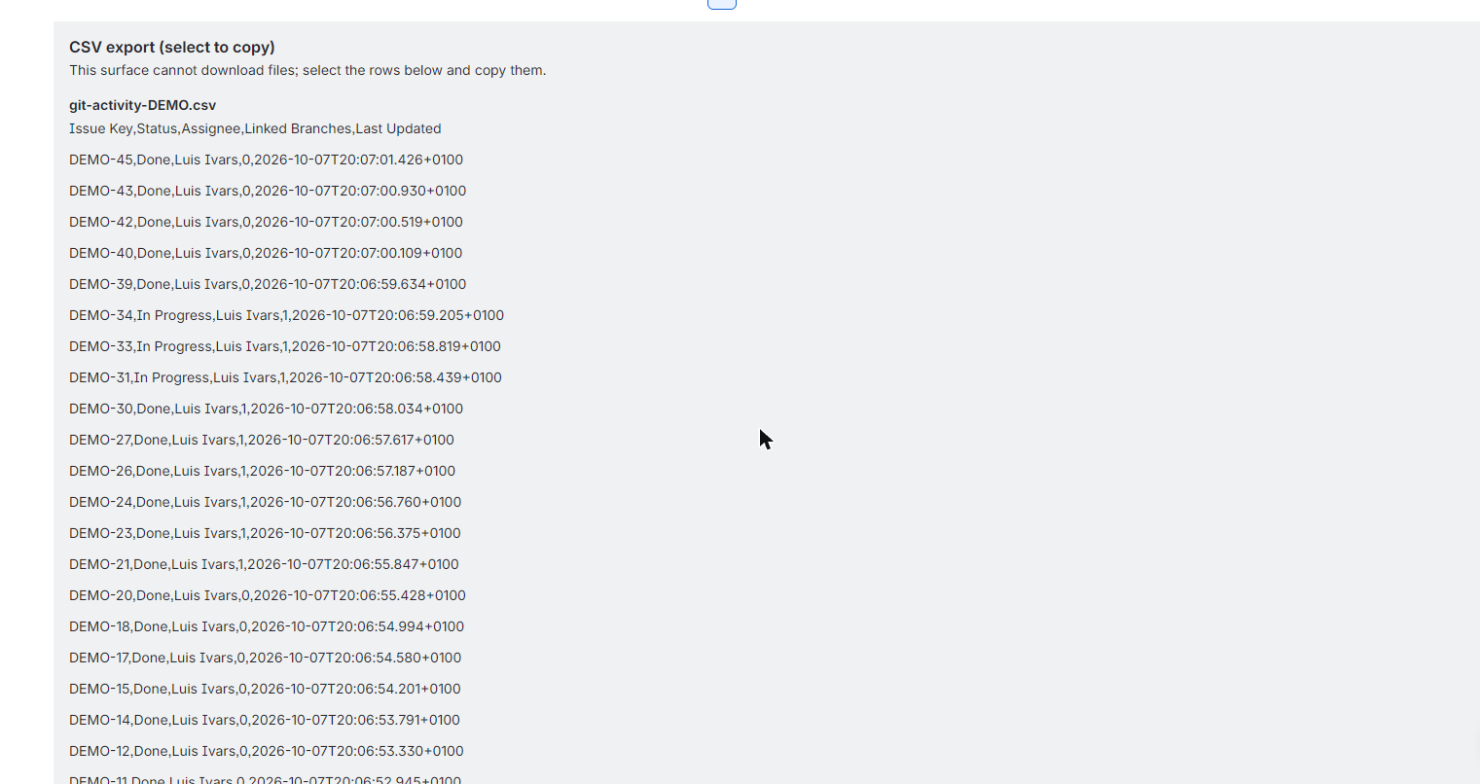Viewport: 1480px width, 784px height.
Task: Click the DEMO-23 CSV row
Action: 265,532
